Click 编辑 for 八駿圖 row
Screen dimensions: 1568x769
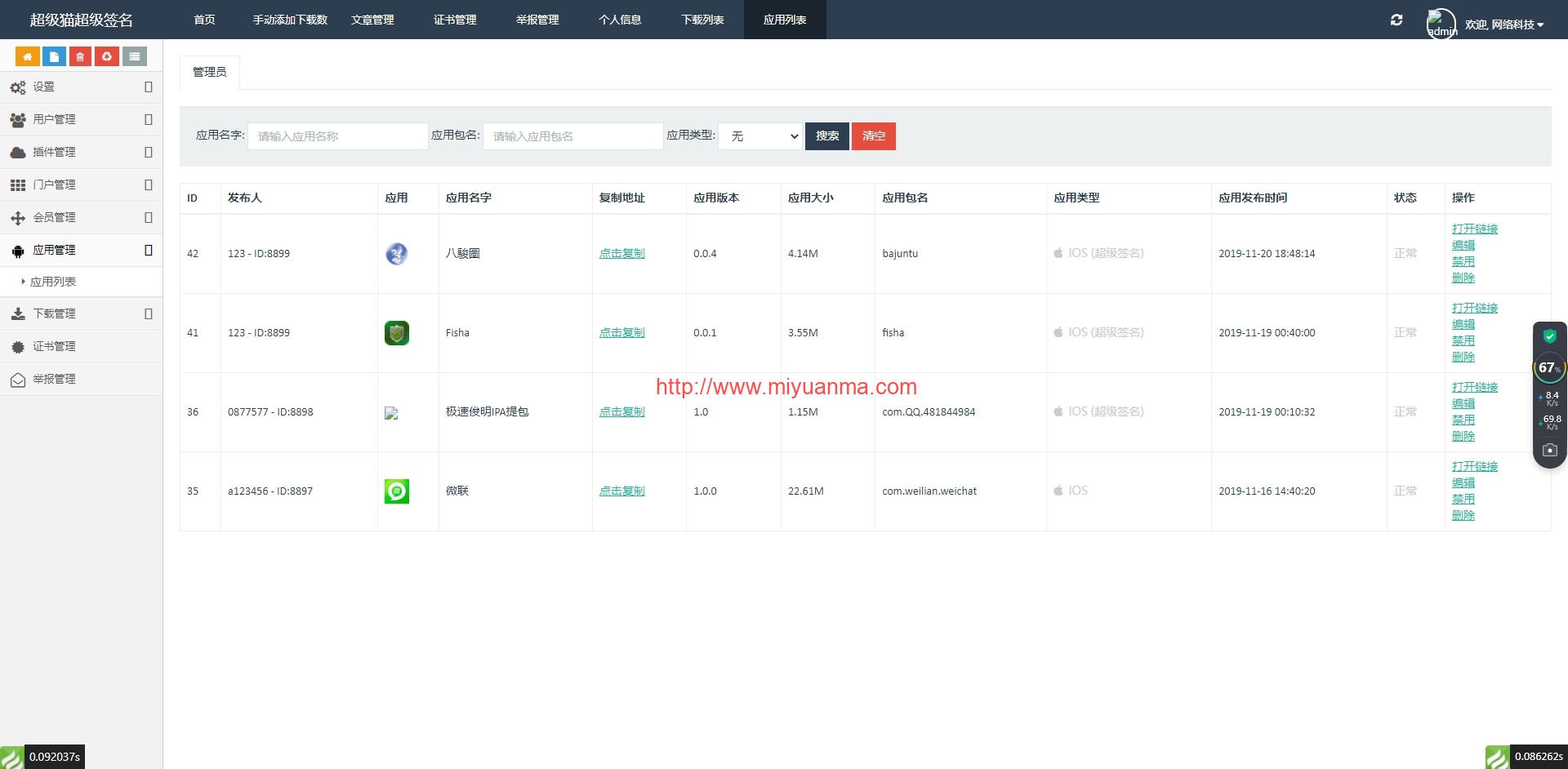click(x=1463, y=246)
